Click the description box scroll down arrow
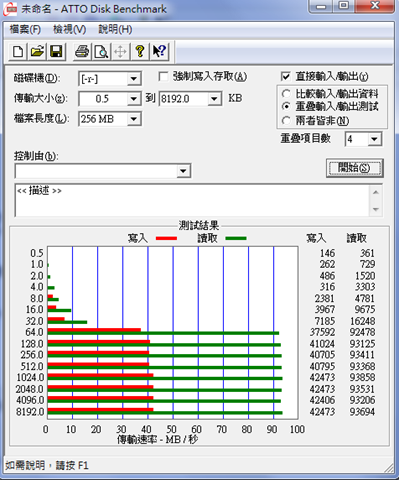 376,209
